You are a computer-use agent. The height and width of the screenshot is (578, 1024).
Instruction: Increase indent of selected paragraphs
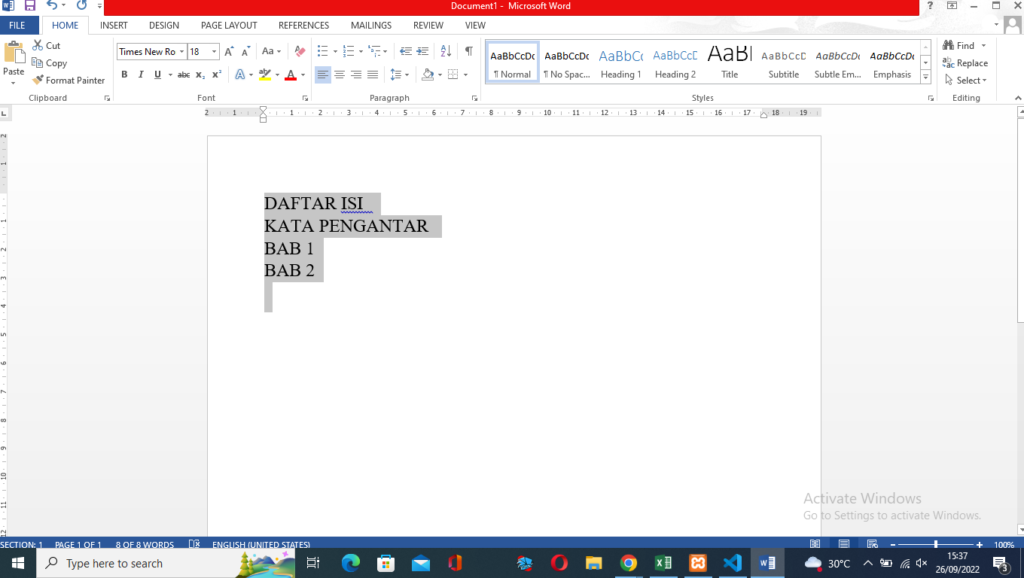click(423, 51)
